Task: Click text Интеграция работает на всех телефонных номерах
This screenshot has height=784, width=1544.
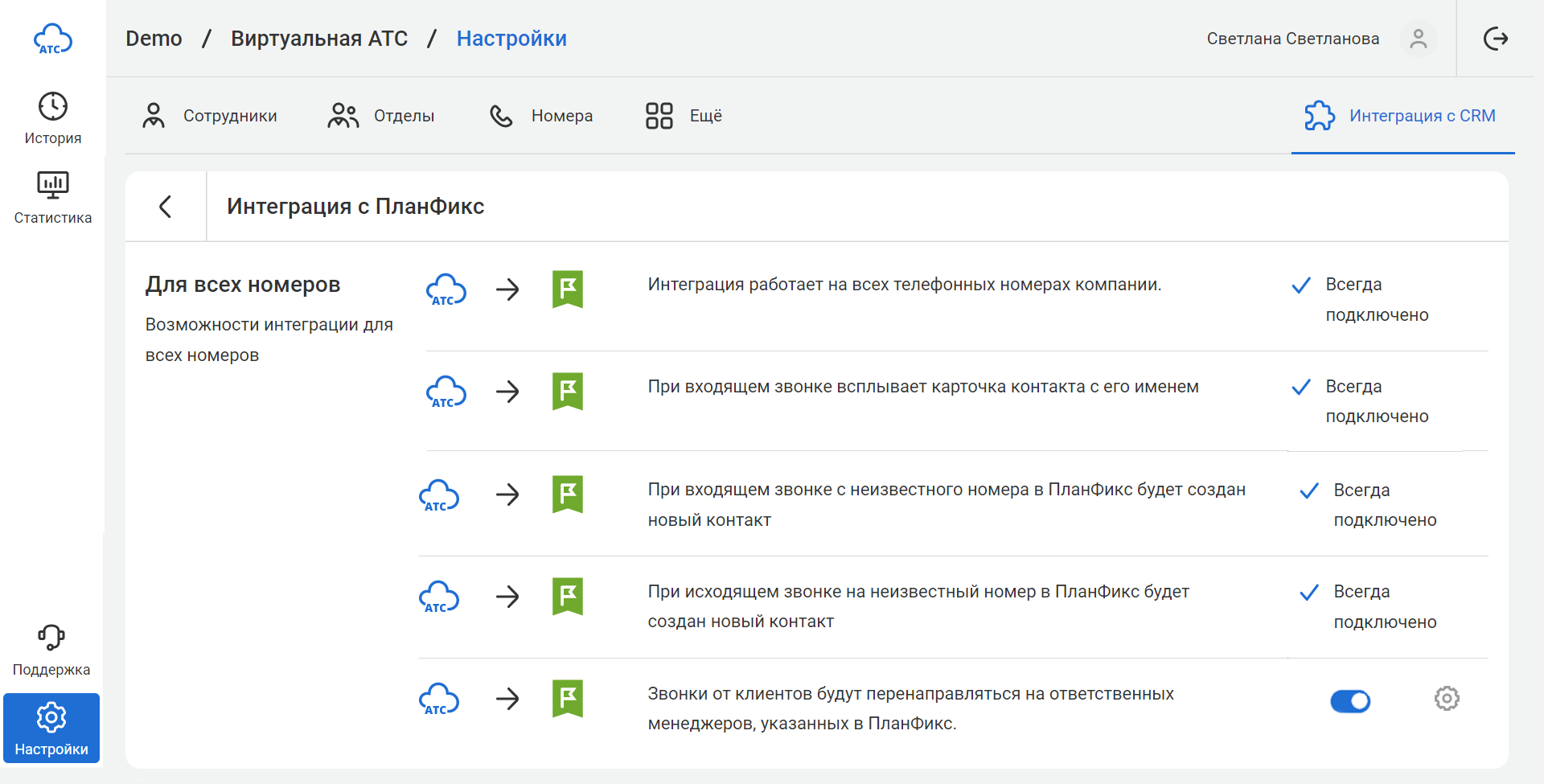Action: click(905, 285)
